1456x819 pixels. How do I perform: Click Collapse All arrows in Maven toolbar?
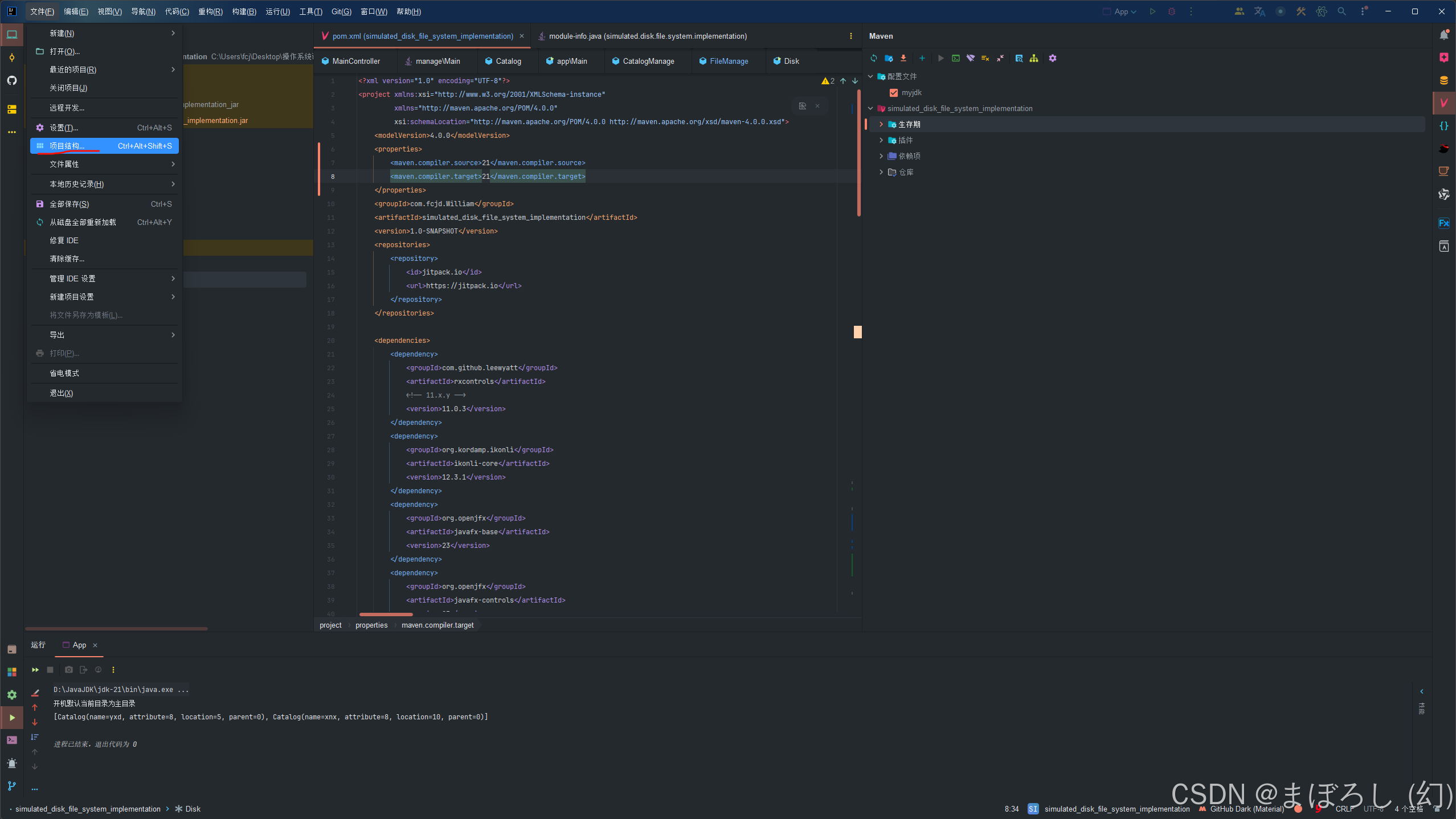point(1000,58)
